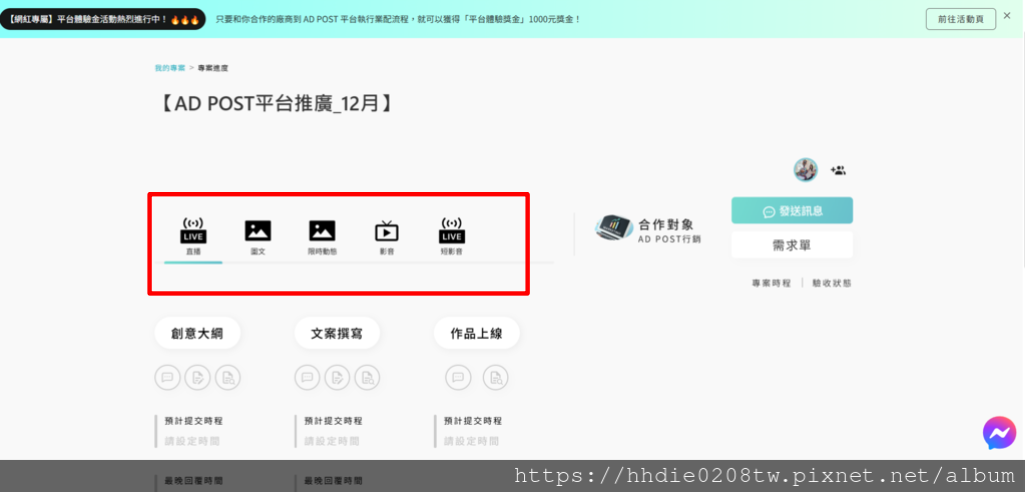Click the 驗收狀態 link
The image size is (1025, 492).
point(832,283)
